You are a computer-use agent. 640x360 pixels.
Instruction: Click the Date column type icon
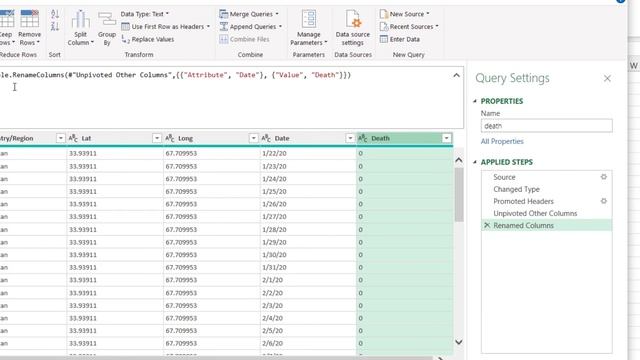tap(266, 138)
